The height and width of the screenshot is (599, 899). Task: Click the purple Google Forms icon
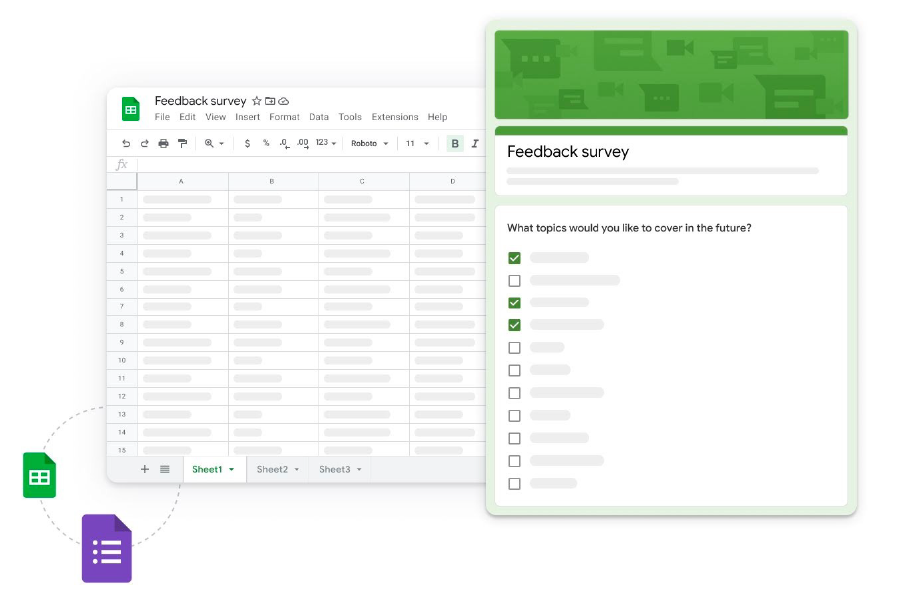[x=107, y=549]
